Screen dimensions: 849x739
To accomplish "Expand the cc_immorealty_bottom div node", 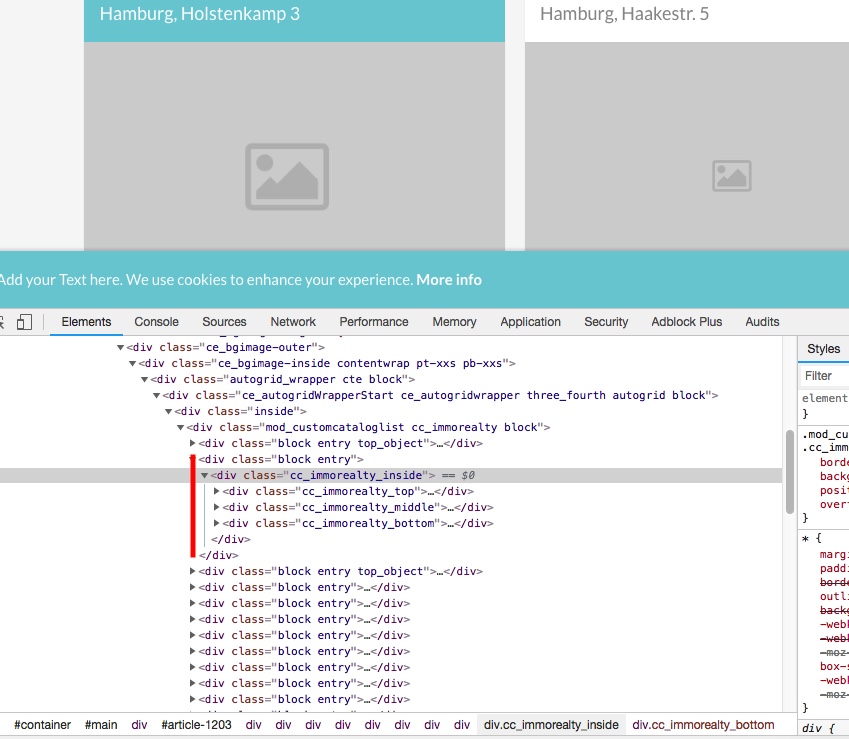I will coord(217,523).
